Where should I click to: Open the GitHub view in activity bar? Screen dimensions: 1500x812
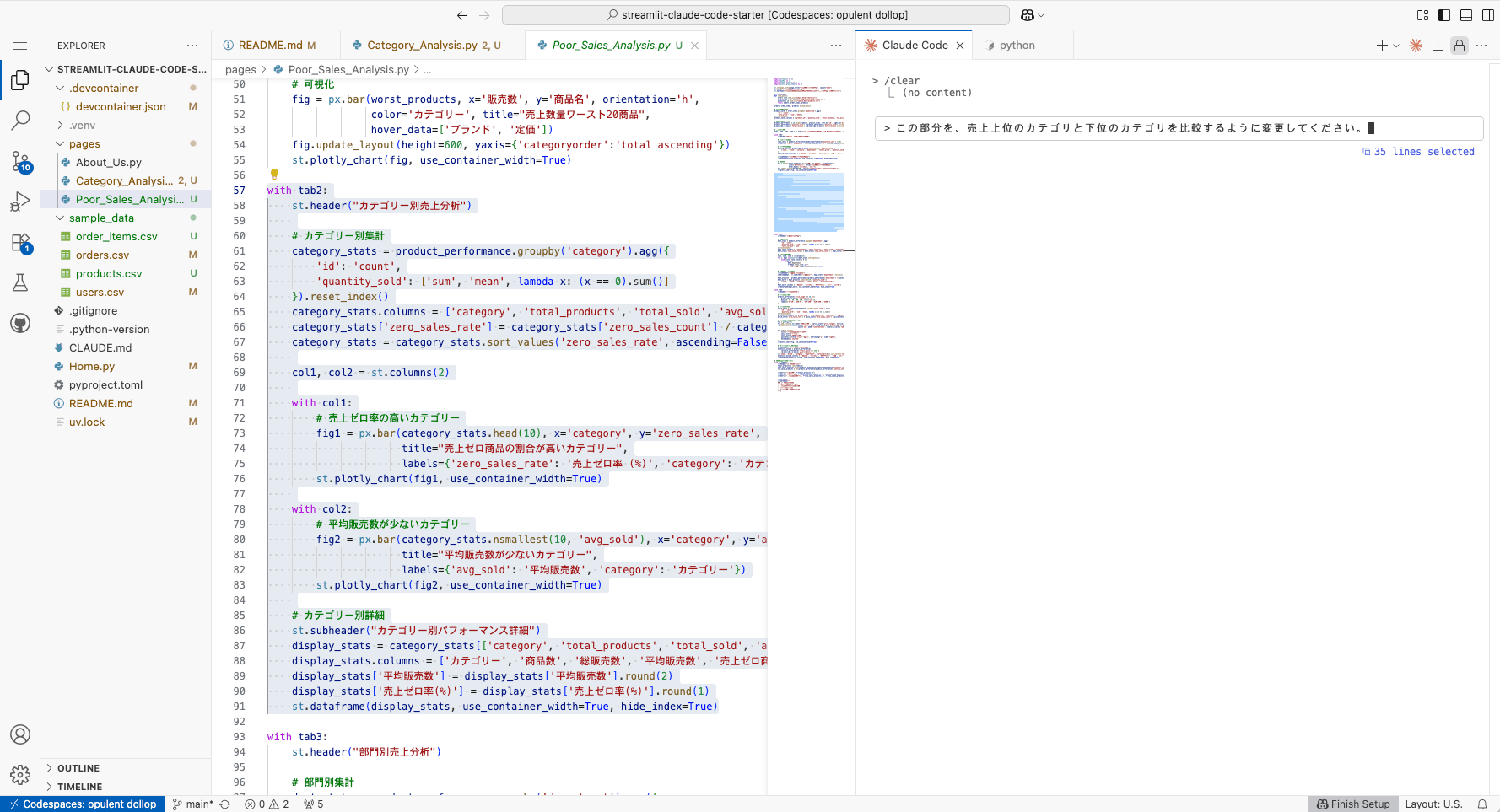coord(20,323)
